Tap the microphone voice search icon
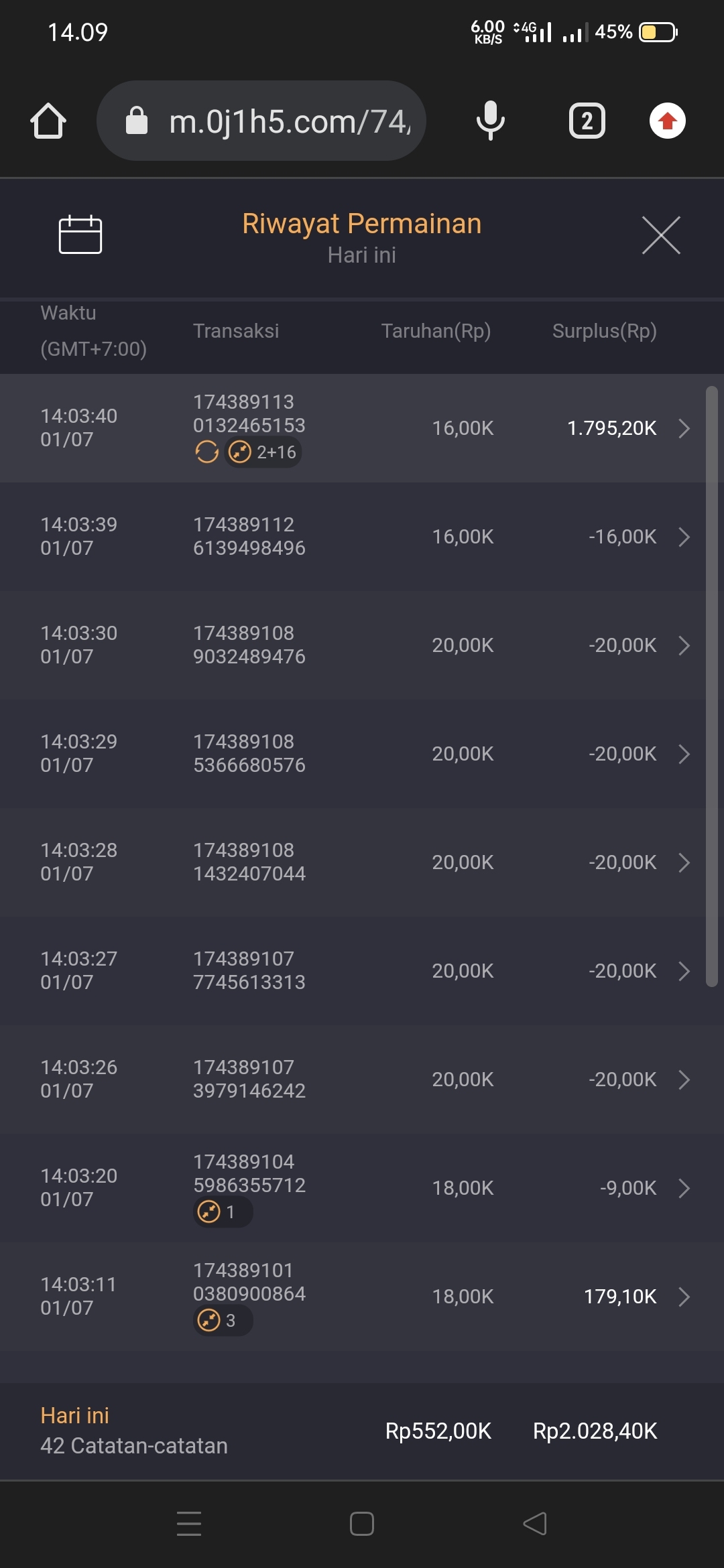The image size is (724, 1568). [490, 121]
